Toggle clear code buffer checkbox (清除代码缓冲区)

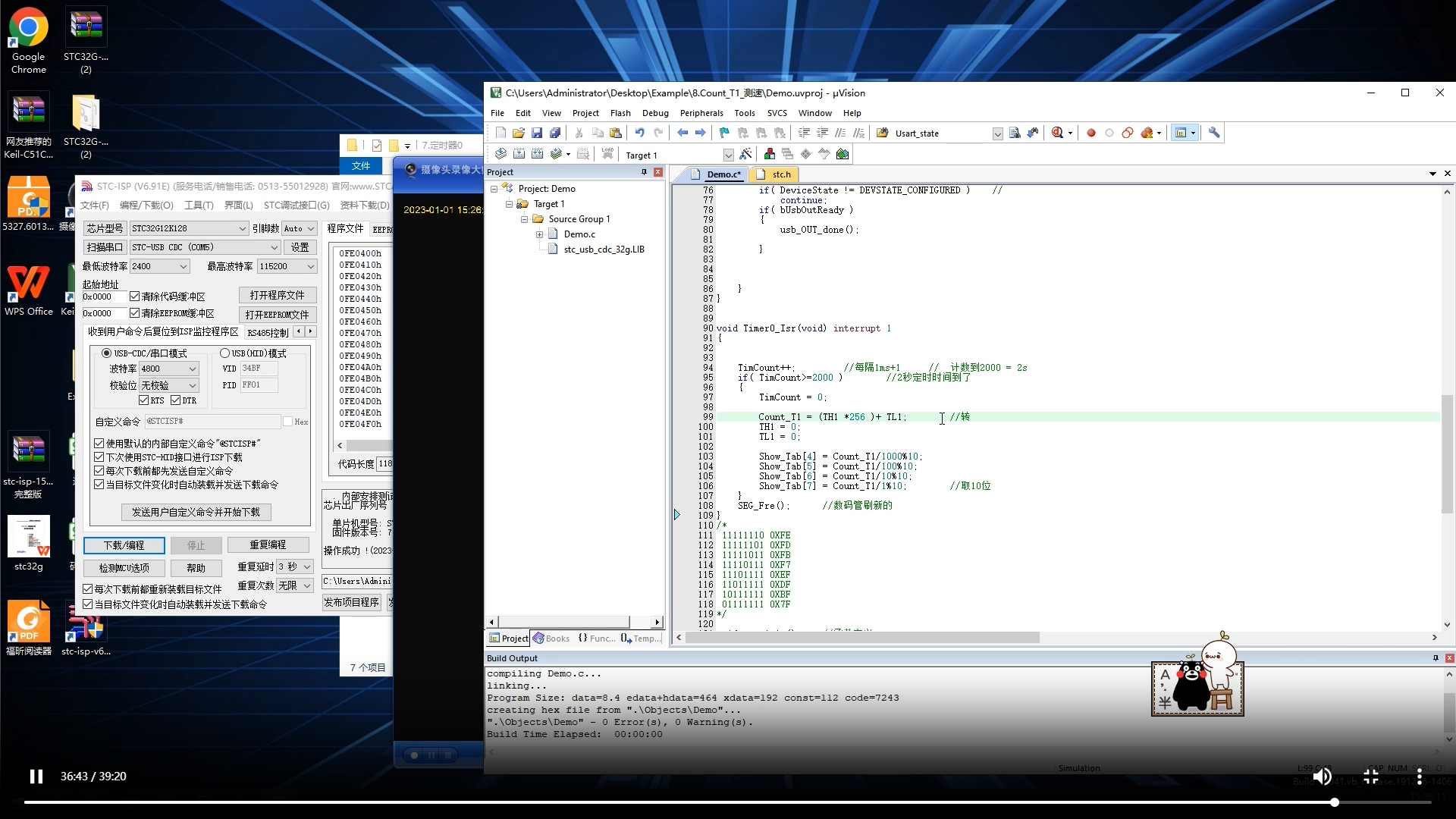(135, 297)
